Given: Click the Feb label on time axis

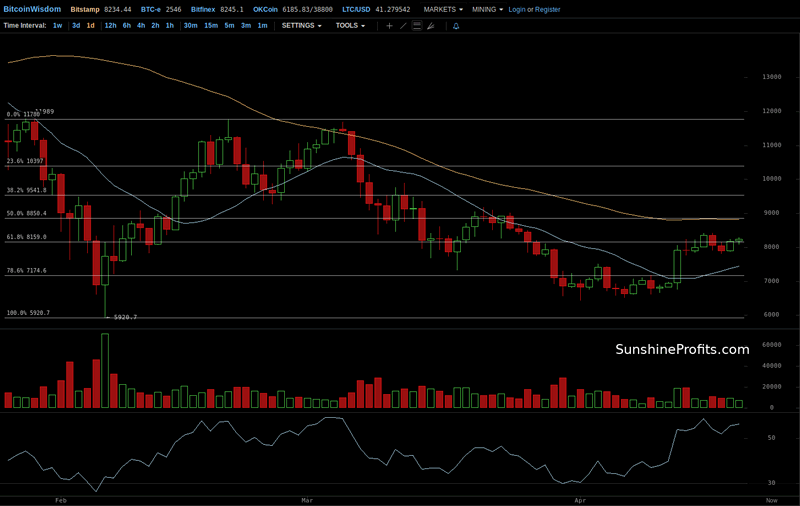Looking at the screenshot, I should (x=61, y=500).
